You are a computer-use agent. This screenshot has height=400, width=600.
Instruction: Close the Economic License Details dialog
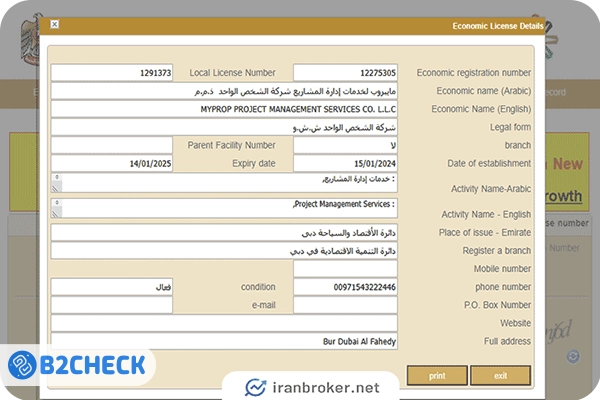pyautogui.click(x=54, y=24)
